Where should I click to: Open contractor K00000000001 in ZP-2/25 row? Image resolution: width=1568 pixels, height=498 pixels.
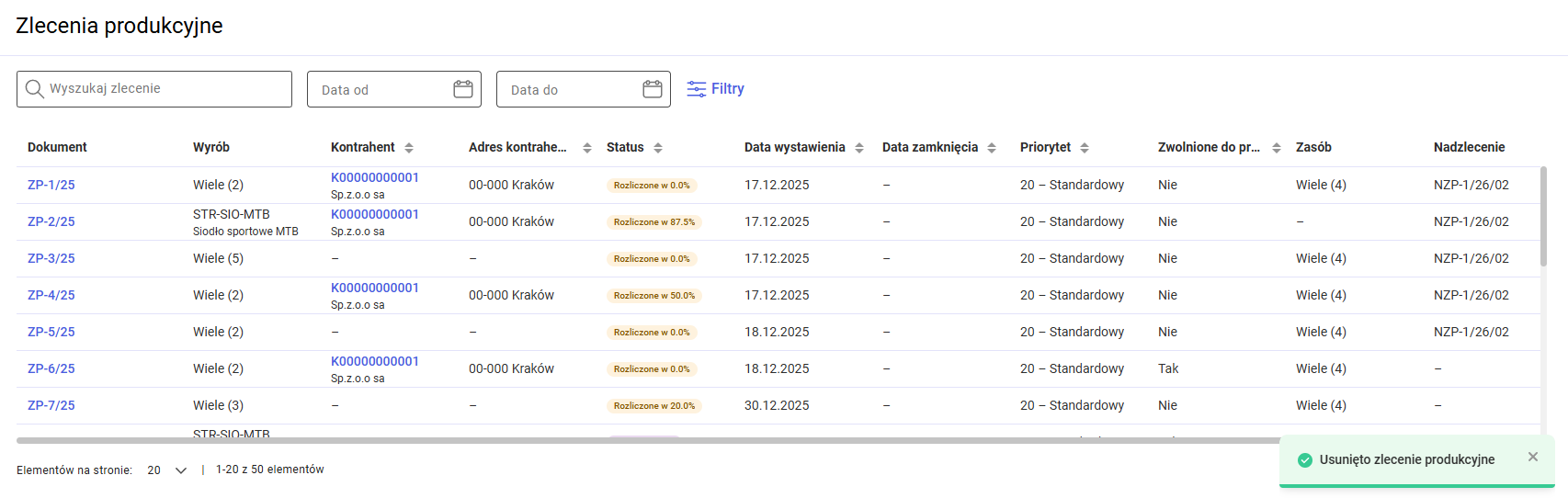pos(375,214)
